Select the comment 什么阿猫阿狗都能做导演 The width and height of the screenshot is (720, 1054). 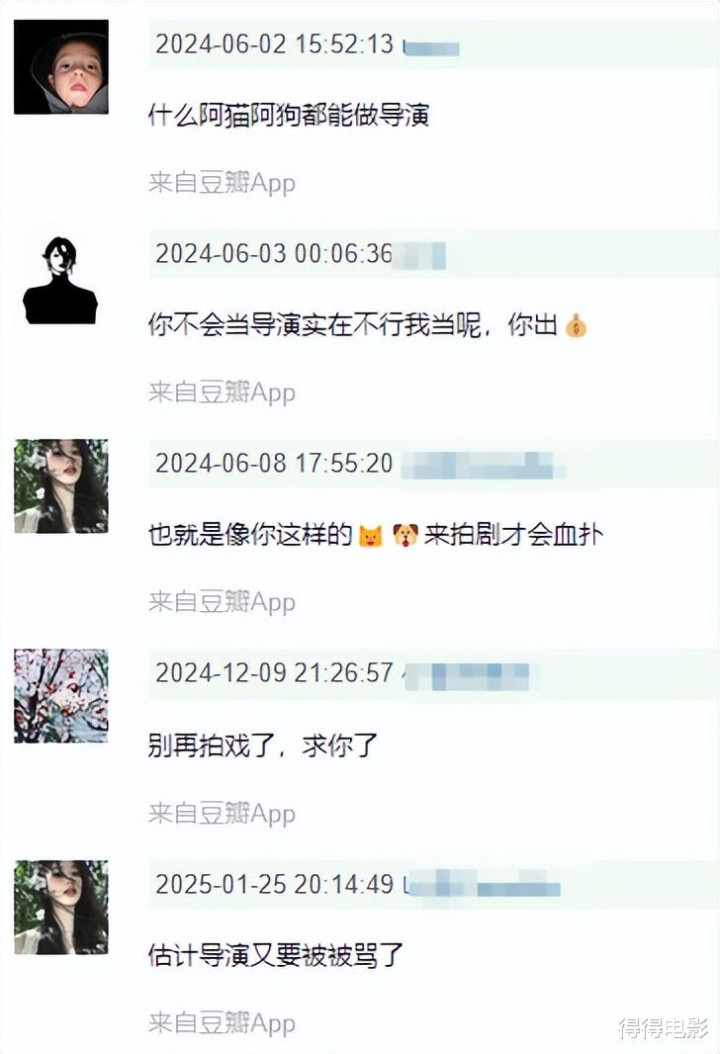coord(288,116)
